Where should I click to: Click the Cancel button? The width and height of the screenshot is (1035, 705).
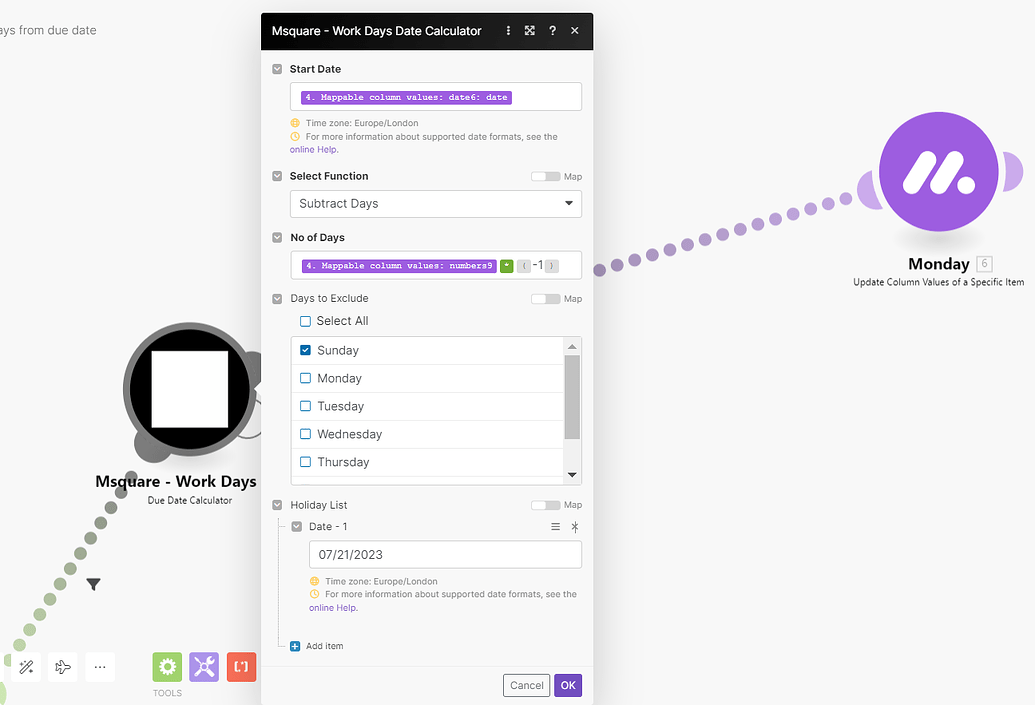pos(526,685)
